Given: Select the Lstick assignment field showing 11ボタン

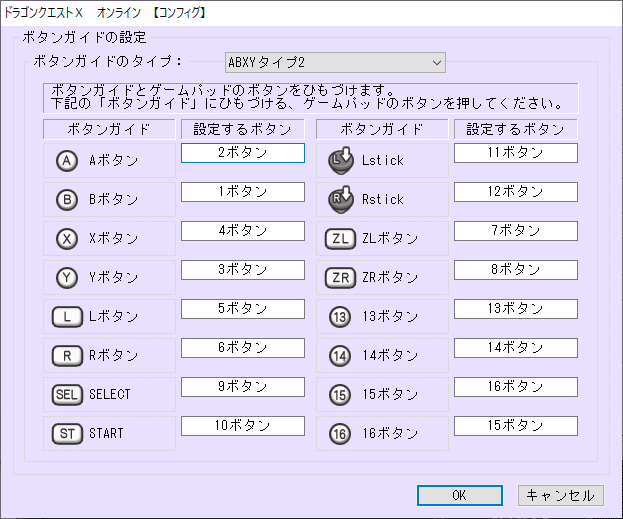Looking at the screenshot, I should point(516,153).
